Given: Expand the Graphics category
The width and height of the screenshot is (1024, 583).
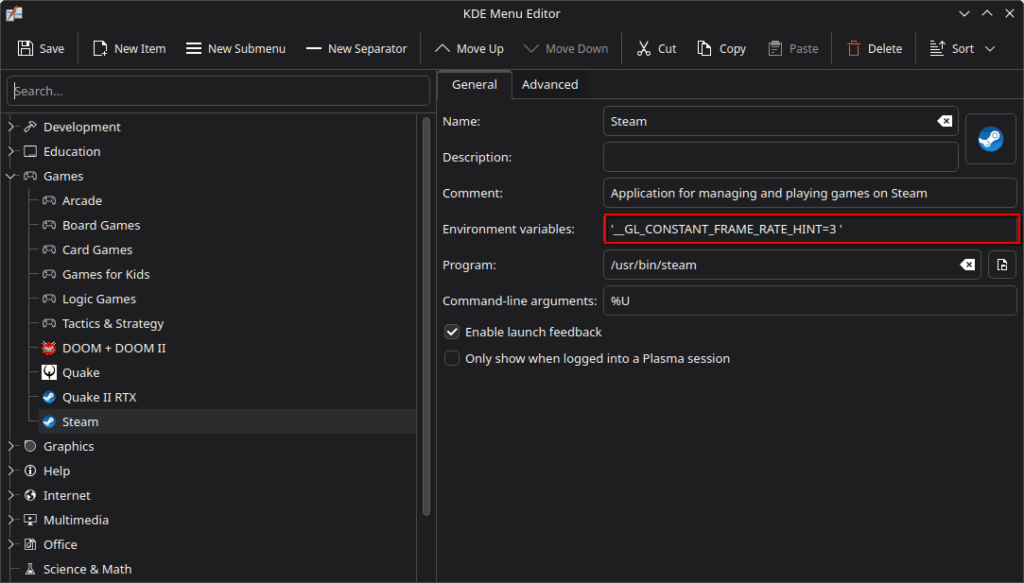Looking at the screenshot, I should [x=10, y=446].
